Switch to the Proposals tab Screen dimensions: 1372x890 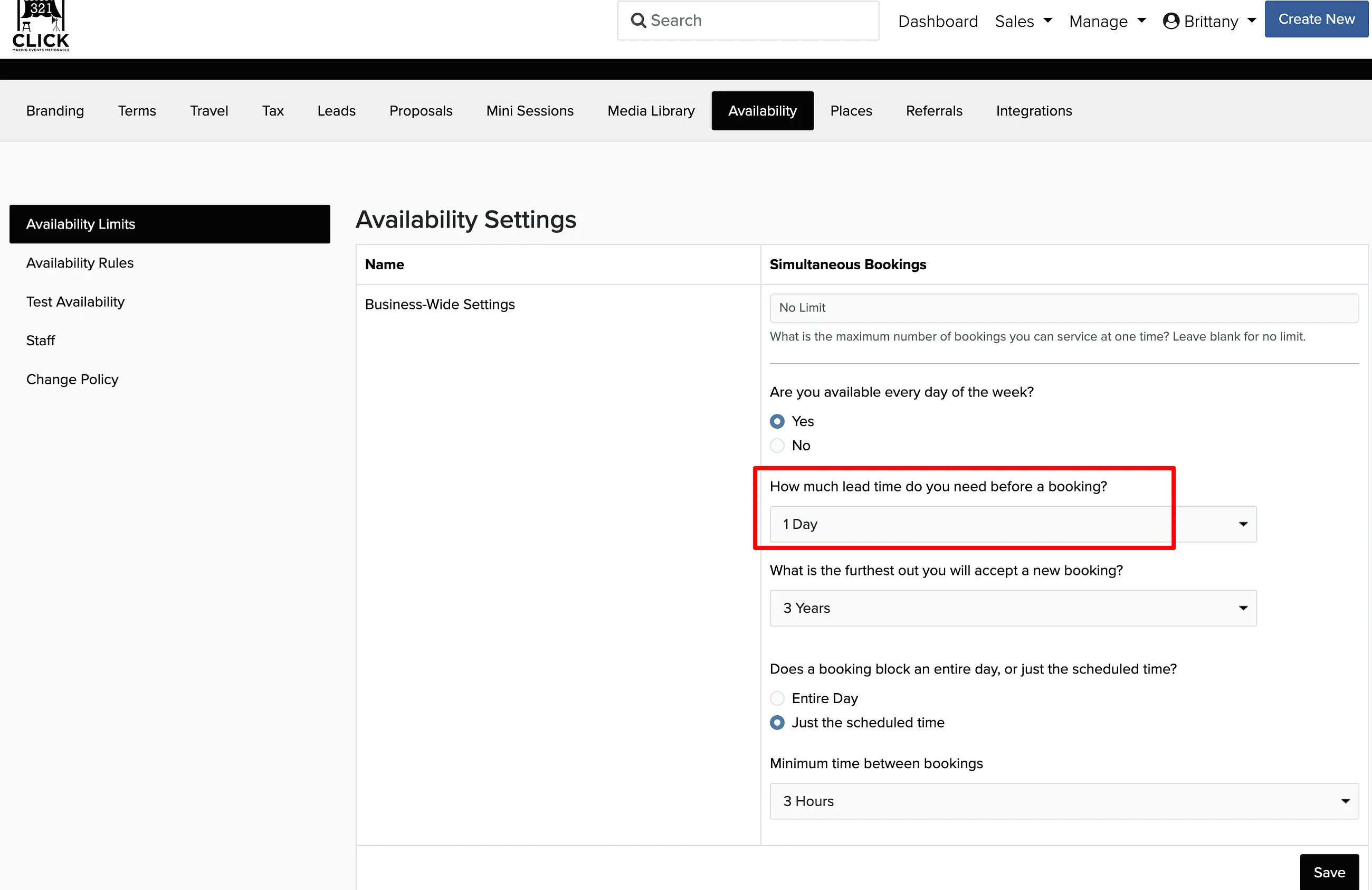pyautogui.click(x=421, y=111)
